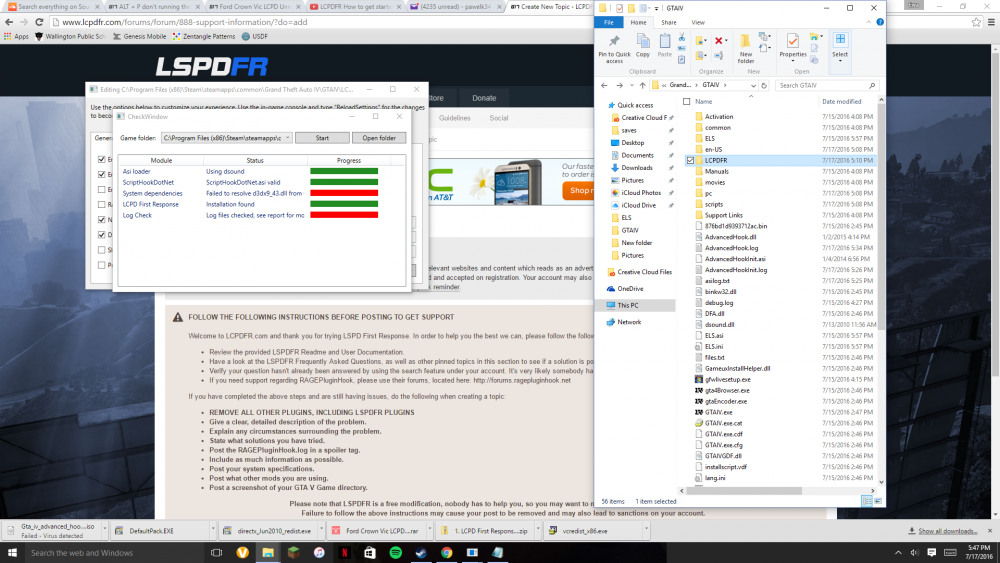The height and width of the screenshot is (563, 1000).
Task: Open the Action Center notification icon
Action: pos(932,552)
